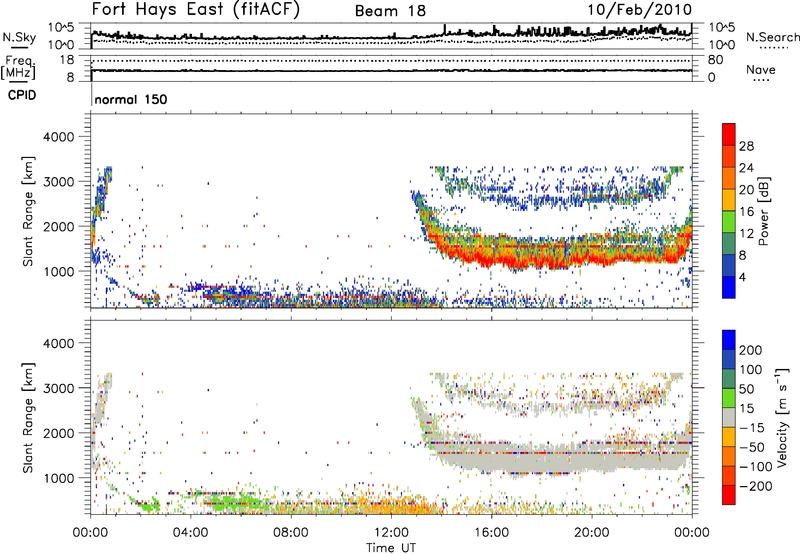Click the power panel 'Slant Range [km]' label
This screenshot has height=554, width=800.
[28, 211]
